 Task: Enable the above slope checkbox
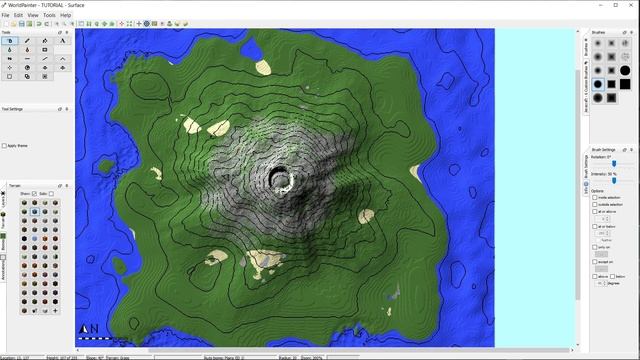coord(595,276)
